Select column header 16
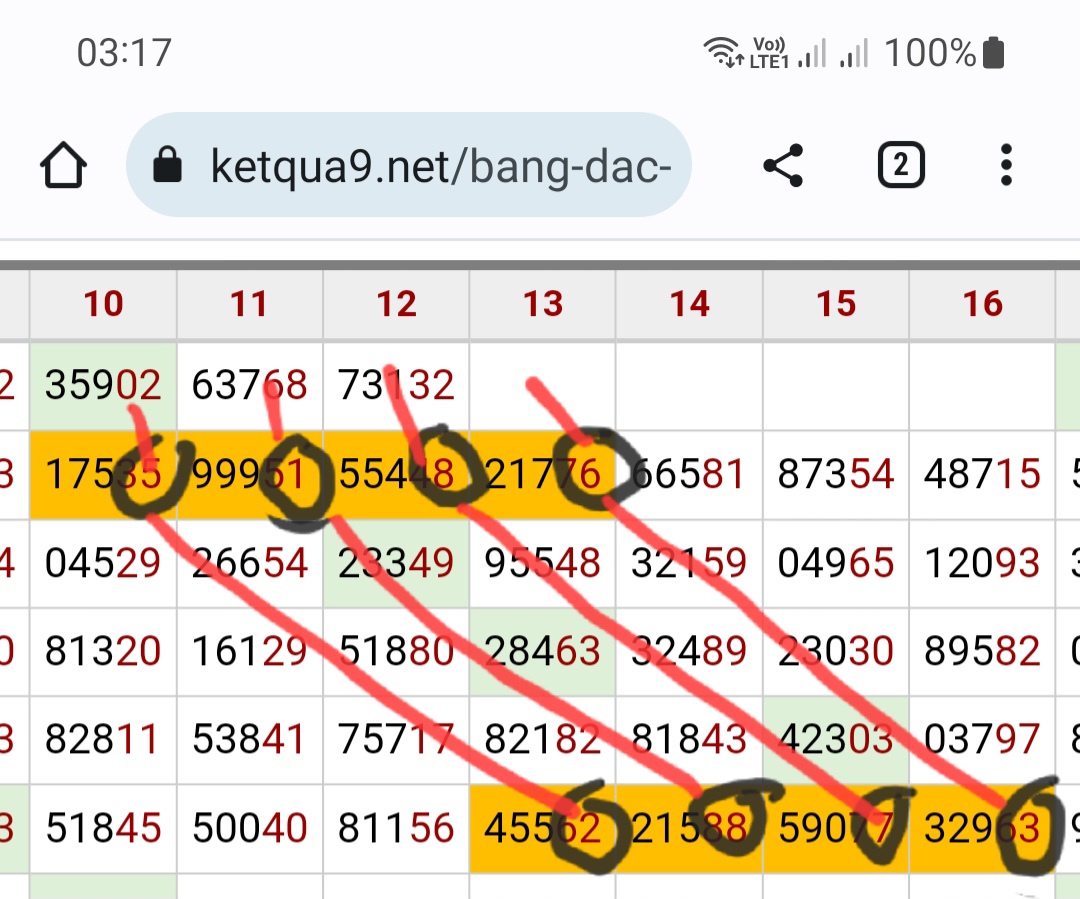This screenshot has height=899, width=1080. pos(982,304)
